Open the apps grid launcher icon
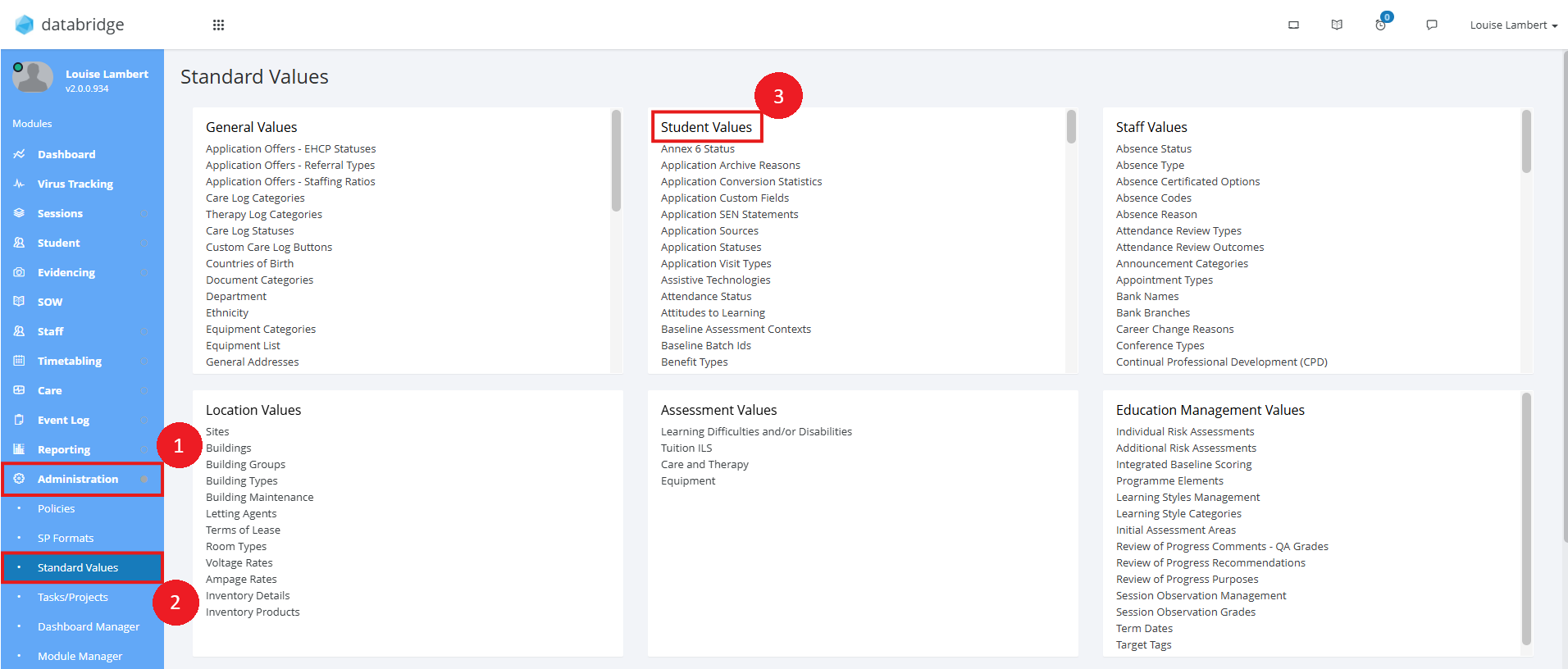This screenshot has width=1568, height=669. pos(218,25)
